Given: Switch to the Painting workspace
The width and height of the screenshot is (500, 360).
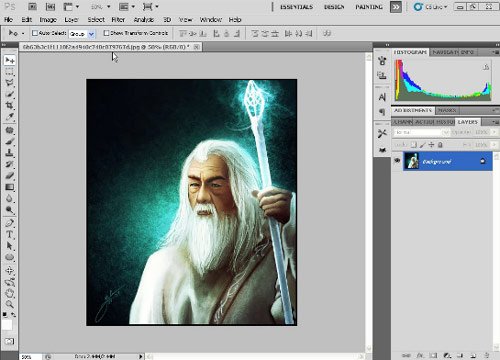Looking at the screenshot, I should 369,7.
